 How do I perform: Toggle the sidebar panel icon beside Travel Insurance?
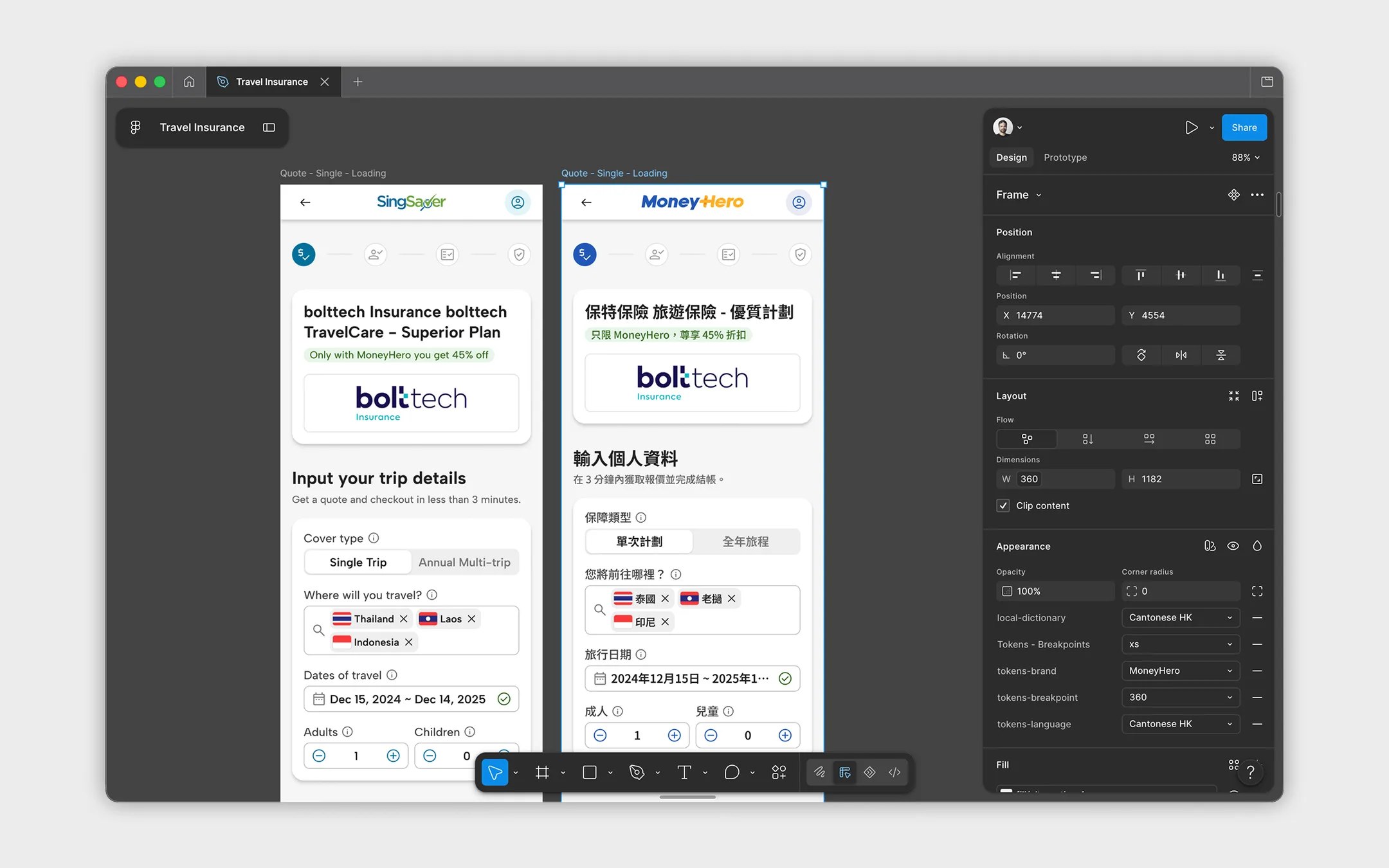(x=269, y=127)
